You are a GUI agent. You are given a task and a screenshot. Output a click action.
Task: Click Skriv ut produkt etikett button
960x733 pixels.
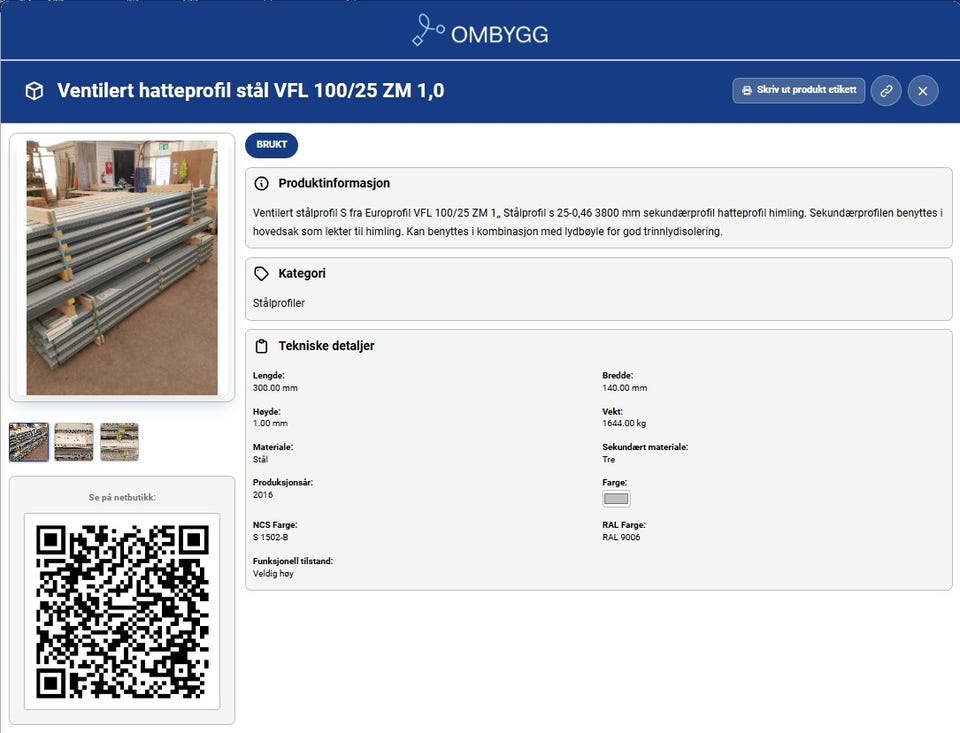click(x=798, y=90)
